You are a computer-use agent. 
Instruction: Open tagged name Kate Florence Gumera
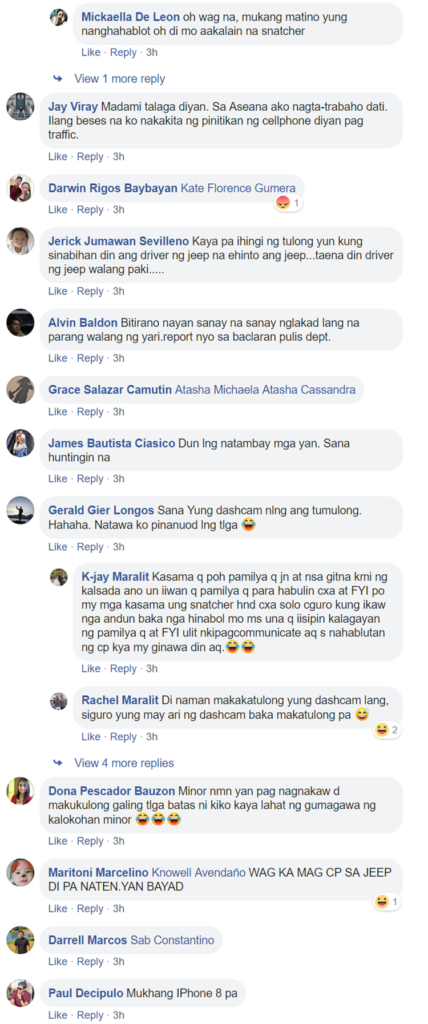click(238, 188)
